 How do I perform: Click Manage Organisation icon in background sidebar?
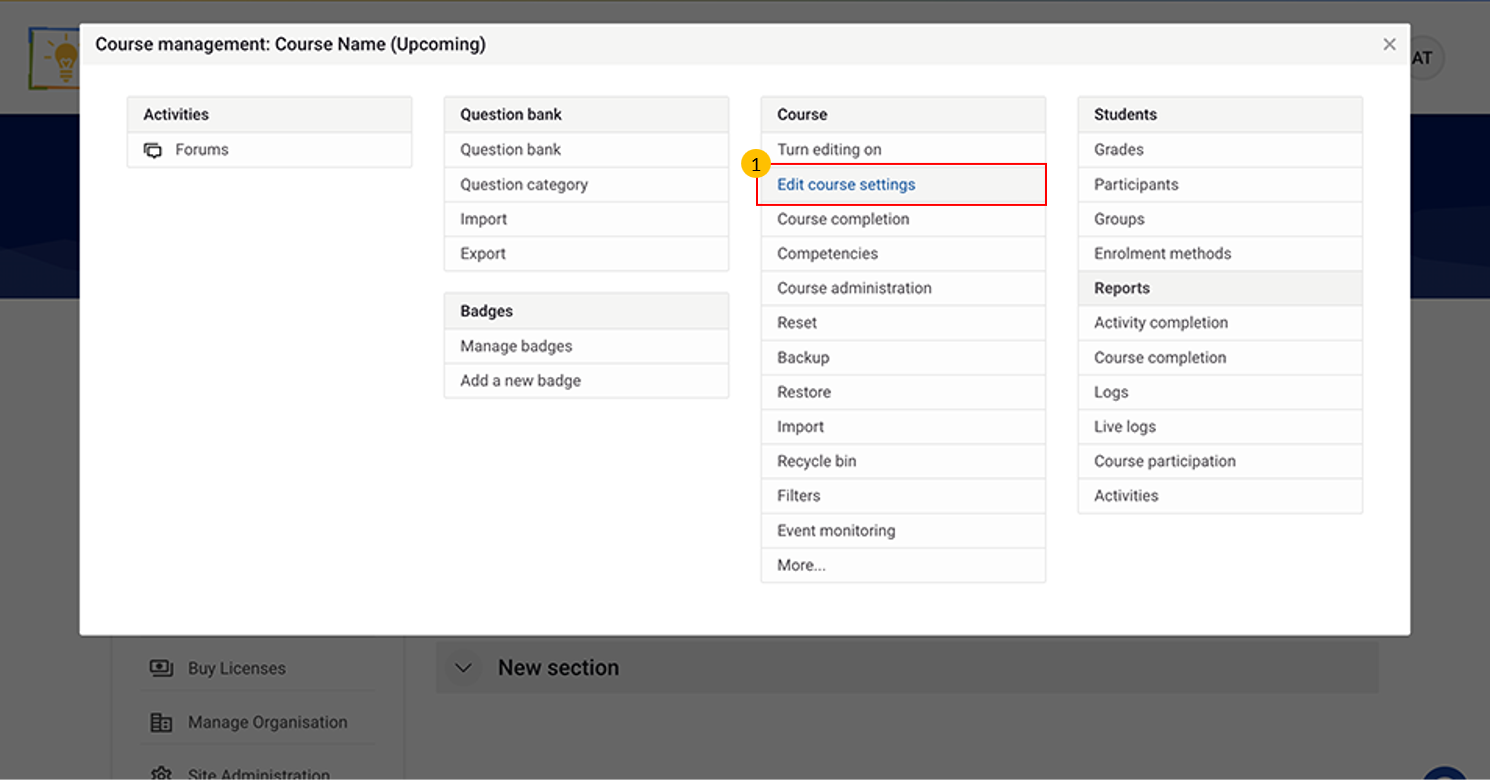pos(161,722)
